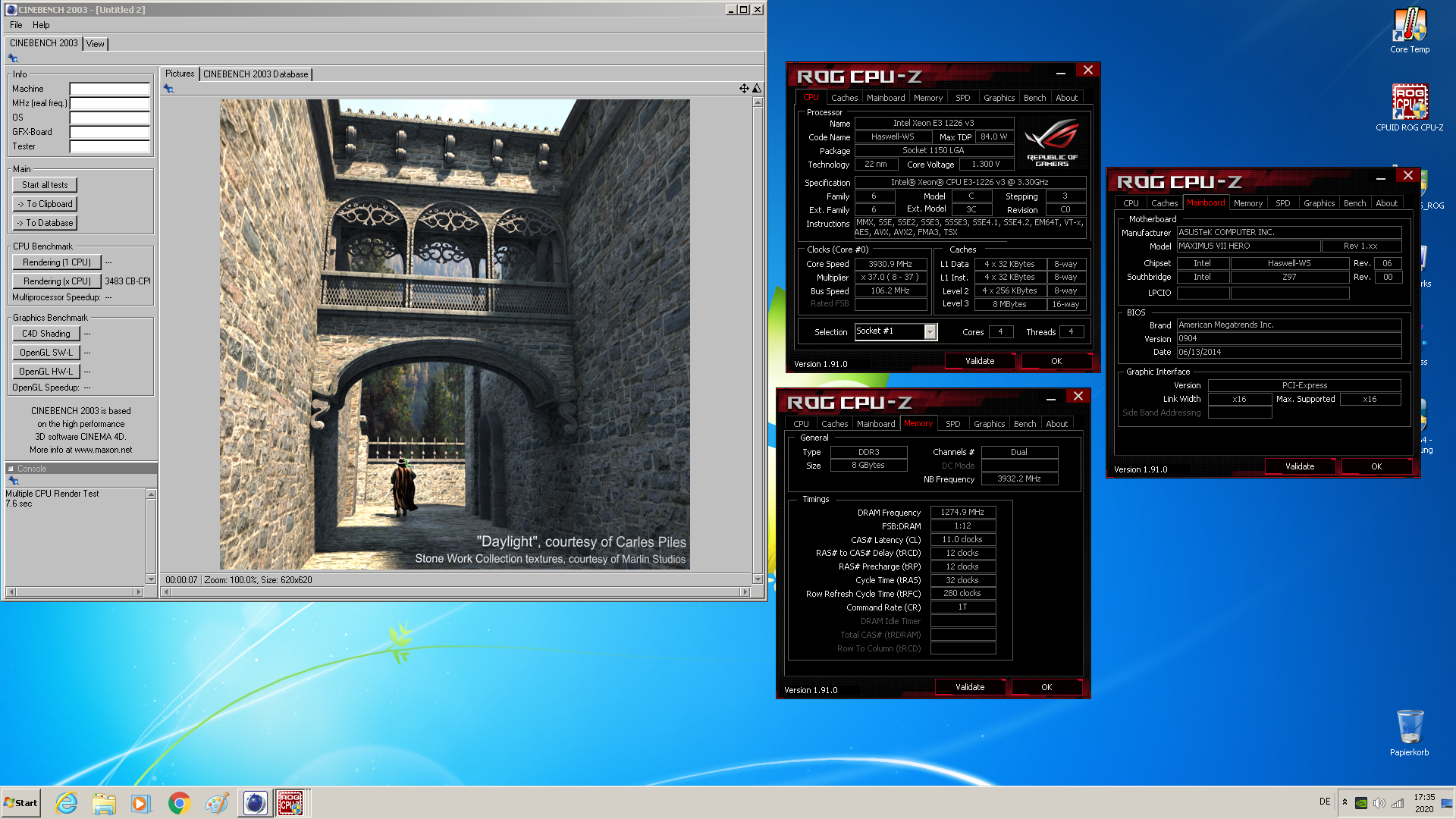The width and height of the screenshot is (1456, 819).
Task: Click the GFX-Board input field
Action: 110,132
